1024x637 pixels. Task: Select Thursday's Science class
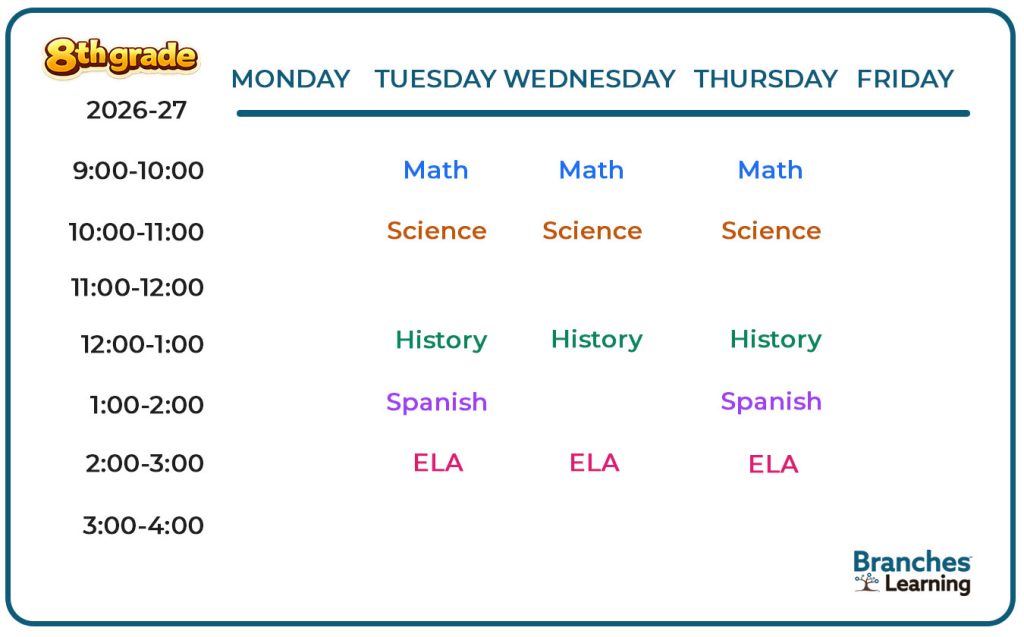(x=770, y=231)
